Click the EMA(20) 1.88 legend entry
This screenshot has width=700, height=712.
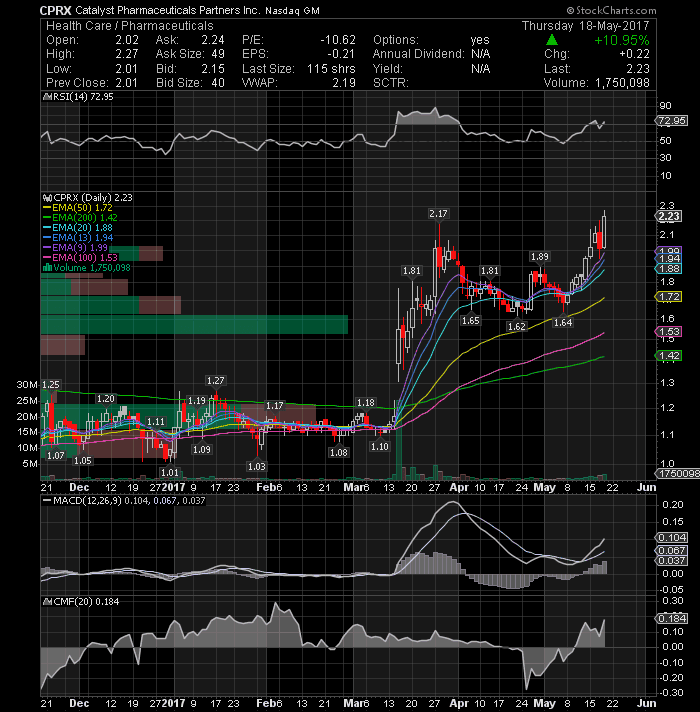[78, 227]
